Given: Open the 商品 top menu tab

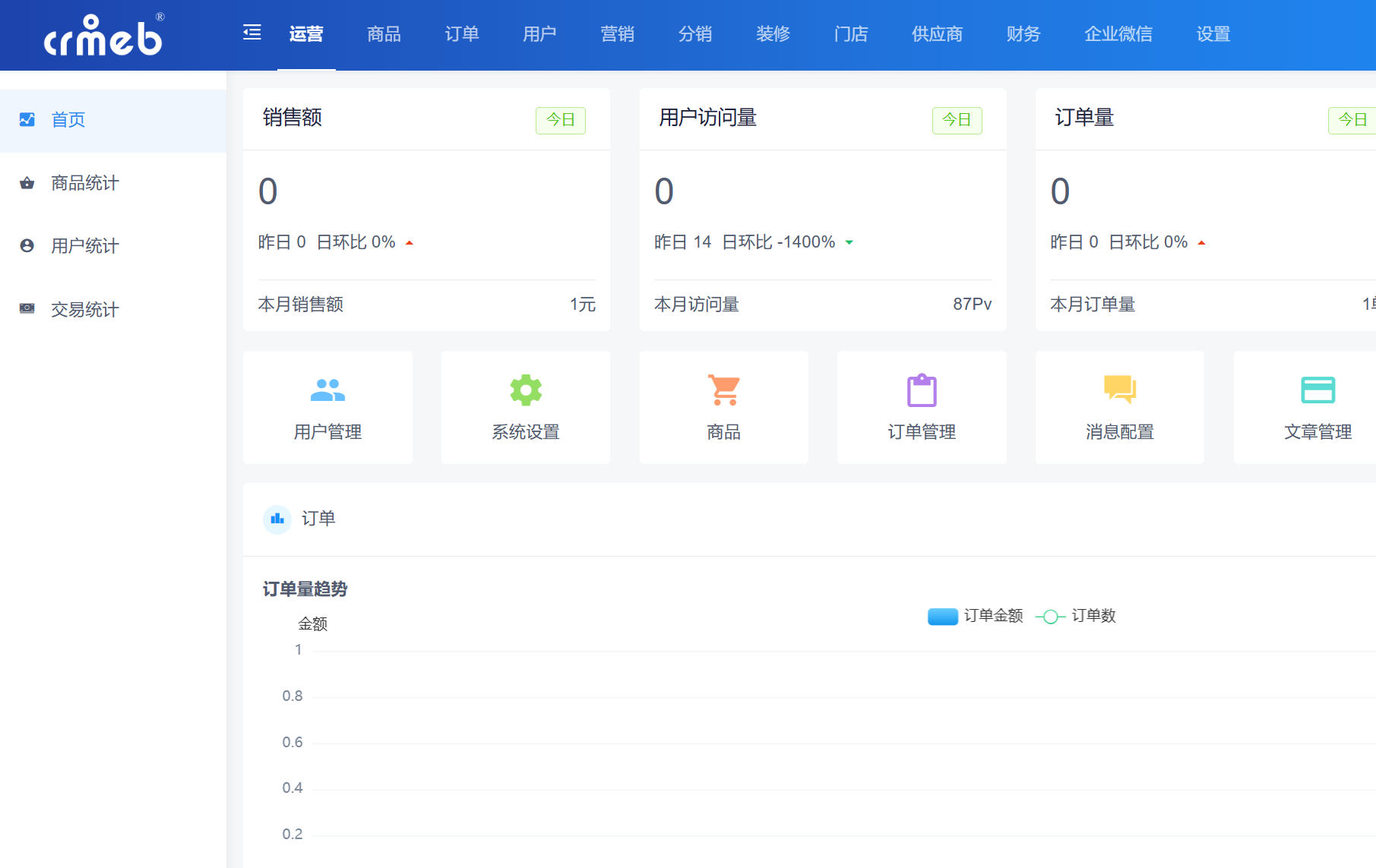Looking at the screenshot, I should point(384,34).
